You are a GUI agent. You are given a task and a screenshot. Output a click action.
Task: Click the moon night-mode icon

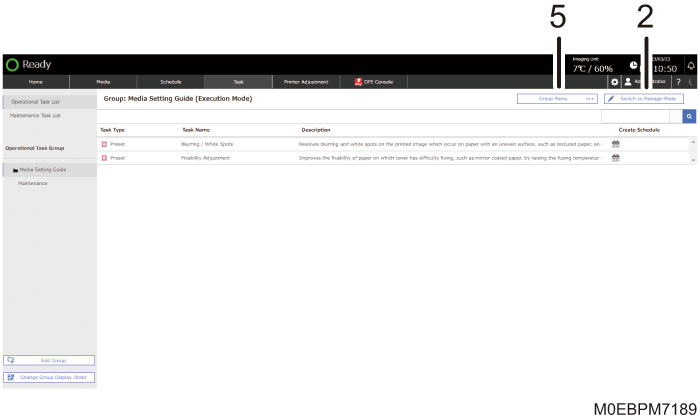click(691, 81)
